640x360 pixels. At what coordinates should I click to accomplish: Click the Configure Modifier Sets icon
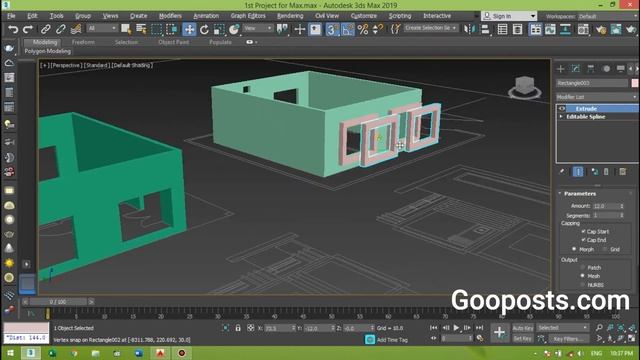click(622, 171)
